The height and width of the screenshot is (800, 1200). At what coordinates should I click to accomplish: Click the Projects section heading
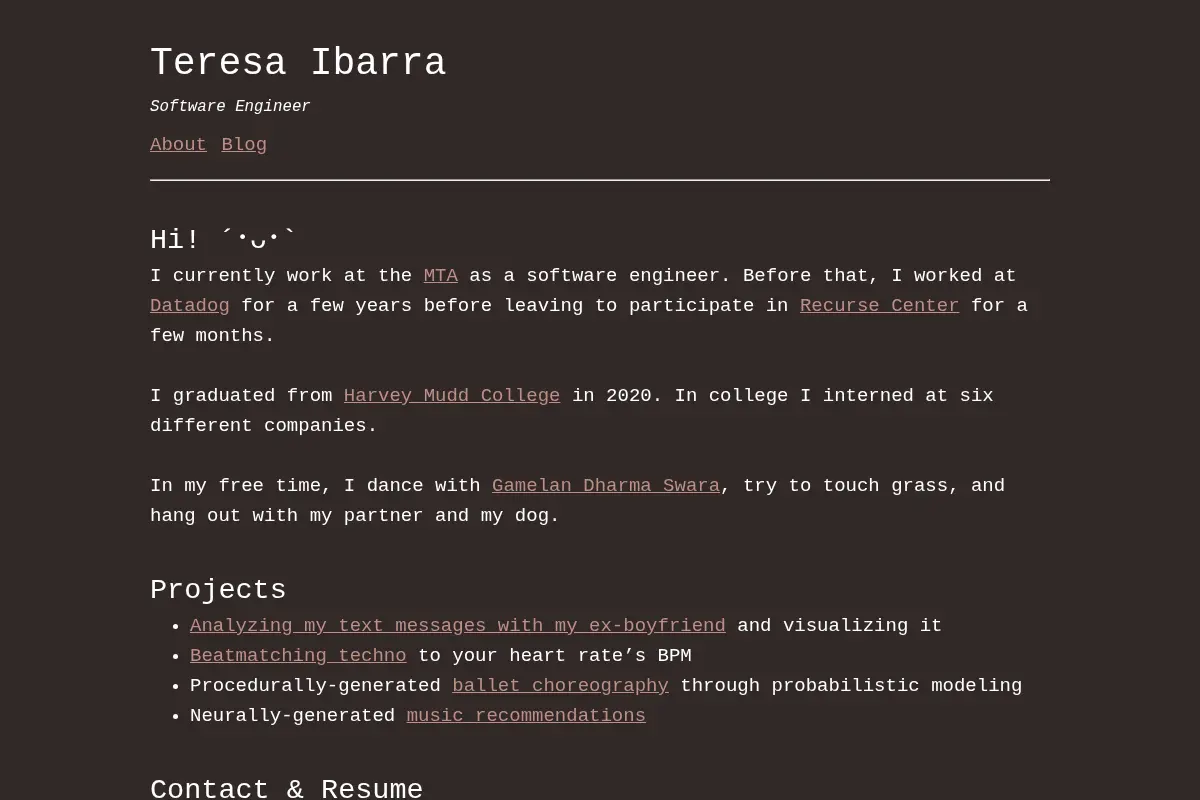point(218,590)
